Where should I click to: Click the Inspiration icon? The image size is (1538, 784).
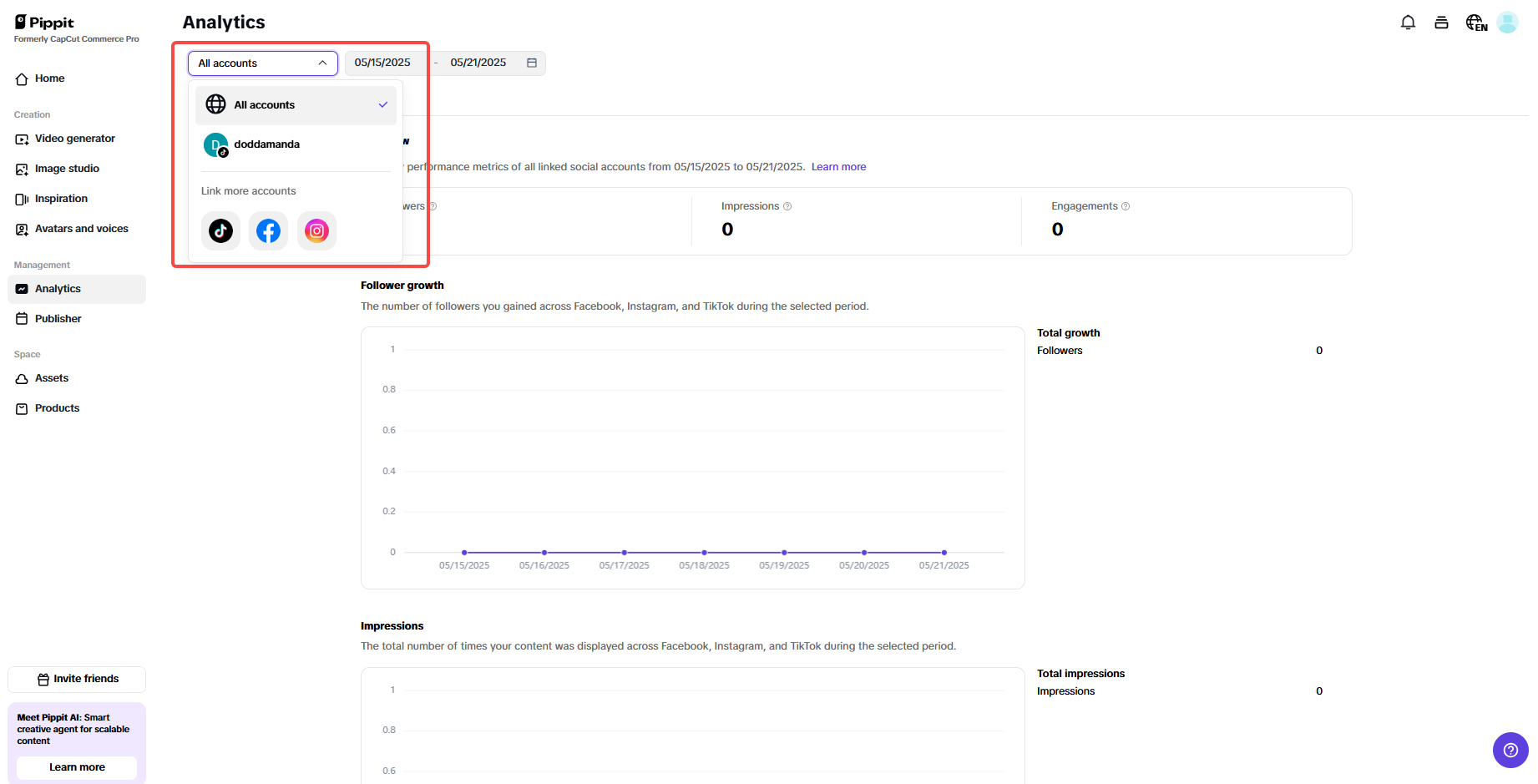click(22, 199)
